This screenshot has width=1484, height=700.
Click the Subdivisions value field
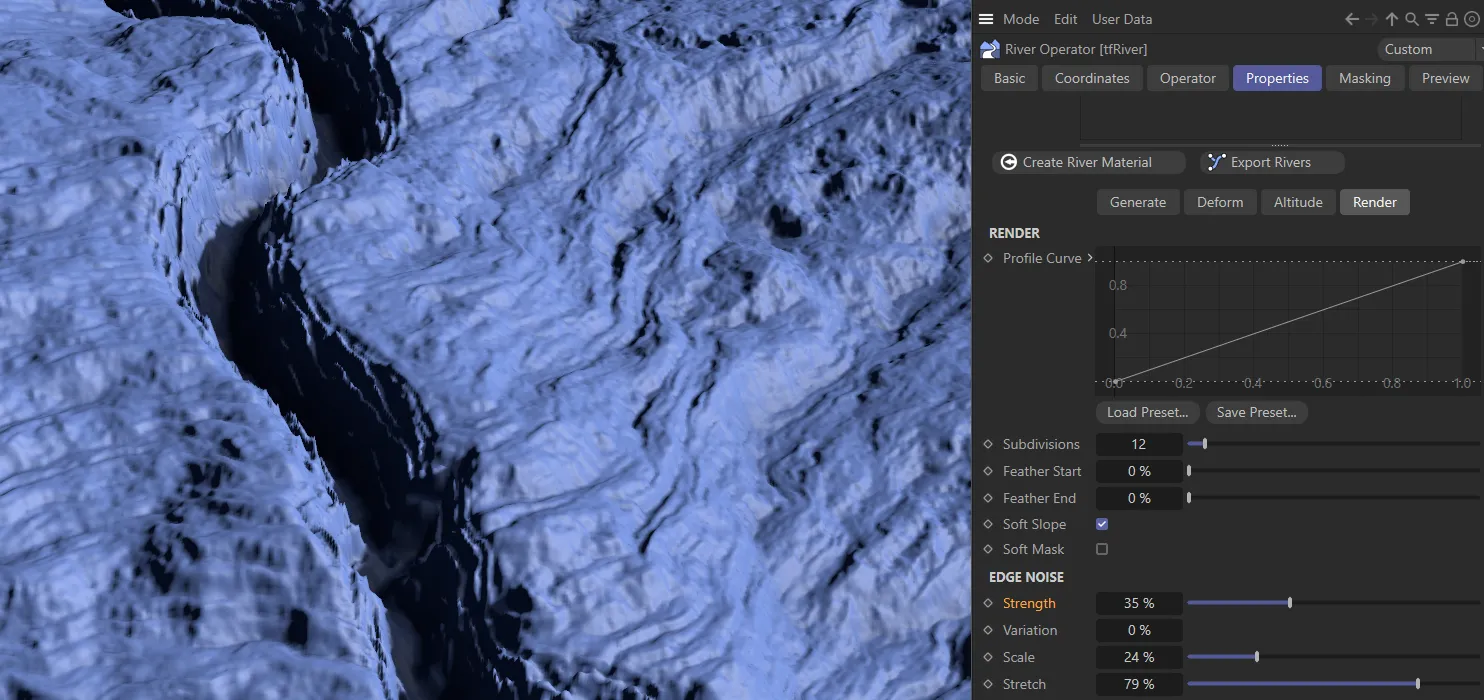[x=1139, y=444]
